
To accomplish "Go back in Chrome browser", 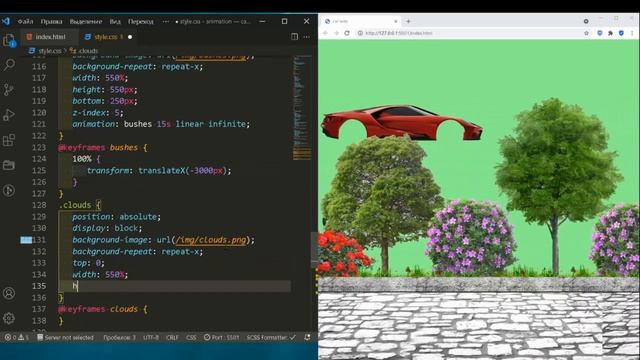I will point(325,33).
